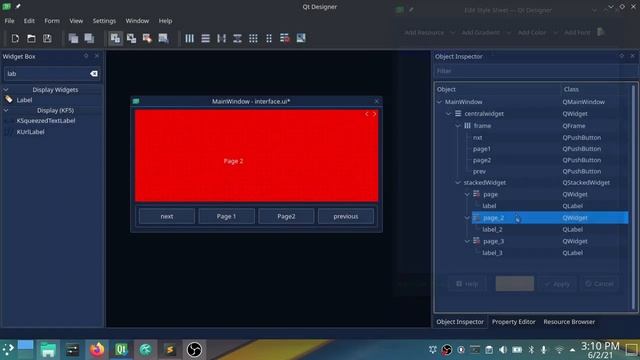Open the Edit menu
Screen dimensions: 640x360
tap(29, 21)
